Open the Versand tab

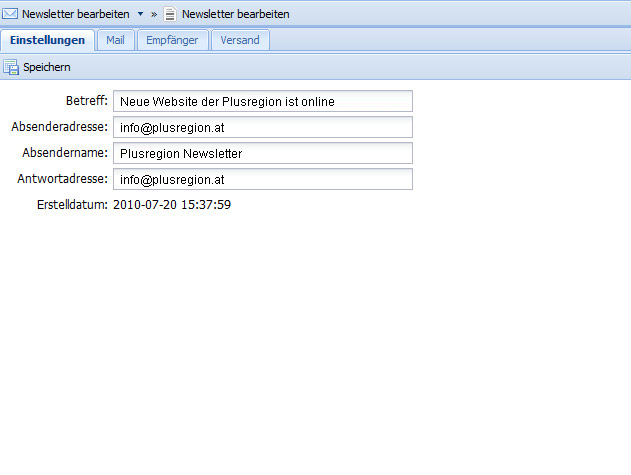click(240, 40)
